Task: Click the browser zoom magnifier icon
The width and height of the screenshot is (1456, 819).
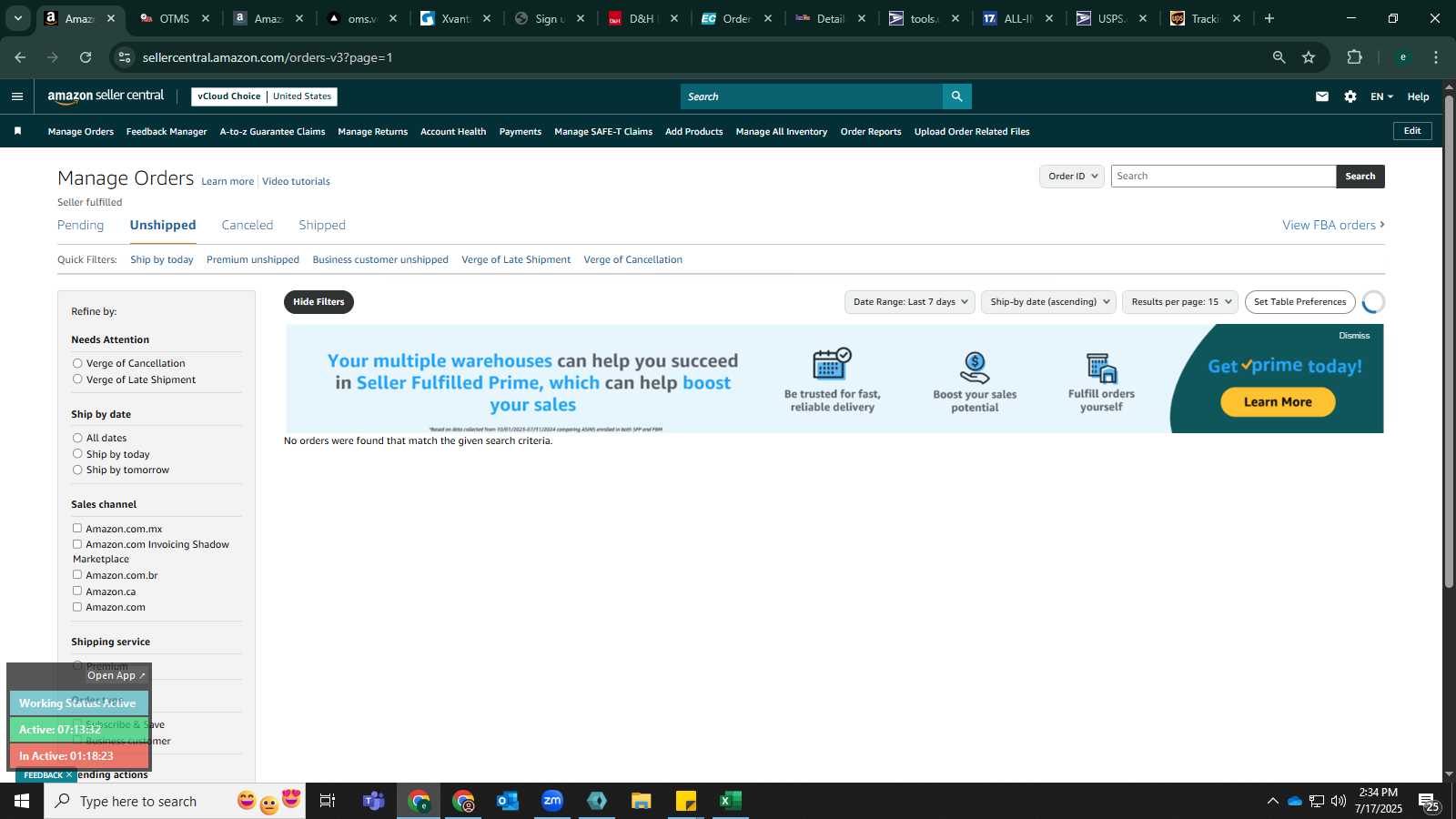Action: pyautogui.click(x=1279, y=57)
